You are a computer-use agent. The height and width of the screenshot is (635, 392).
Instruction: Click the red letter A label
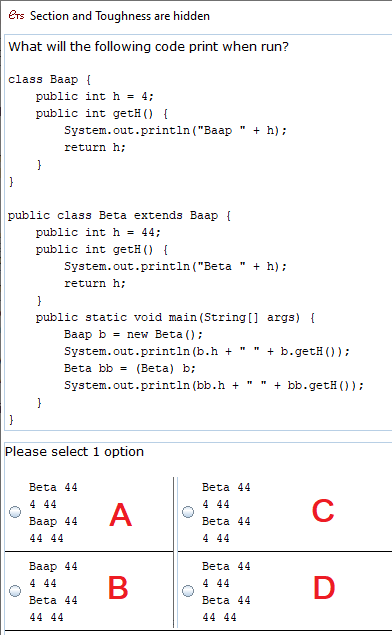[x=120, y=515]
